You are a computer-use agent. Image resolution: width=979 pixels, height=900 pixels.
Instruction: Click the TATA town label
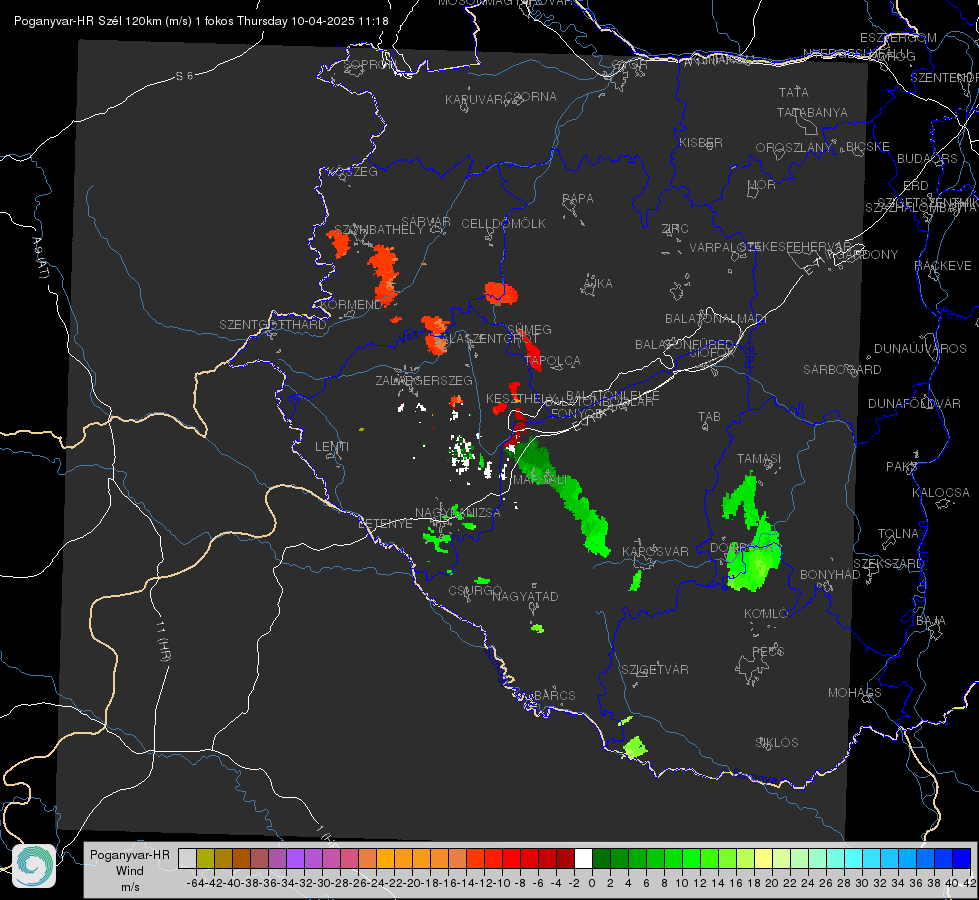(794, 92)
